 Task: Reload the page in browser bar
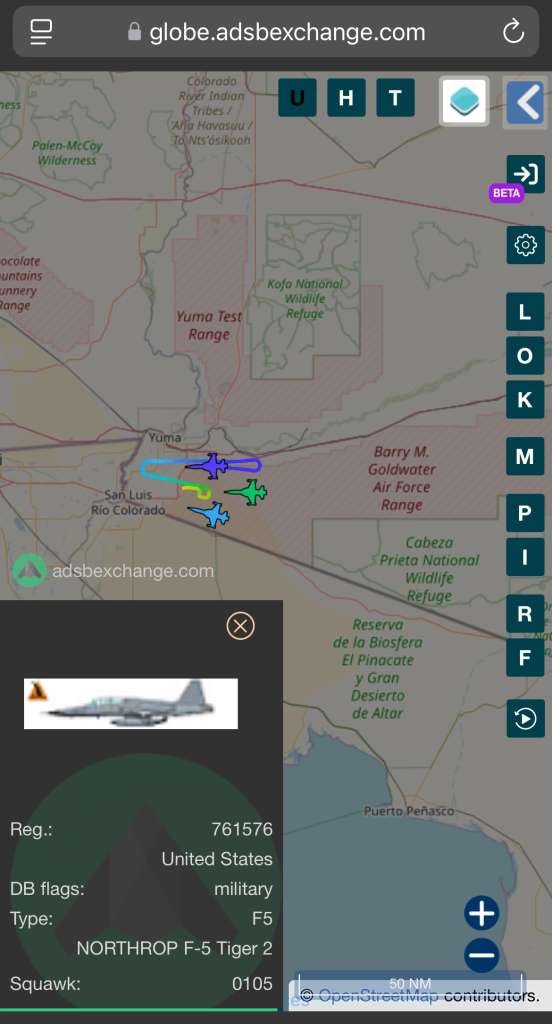[513, 31]
